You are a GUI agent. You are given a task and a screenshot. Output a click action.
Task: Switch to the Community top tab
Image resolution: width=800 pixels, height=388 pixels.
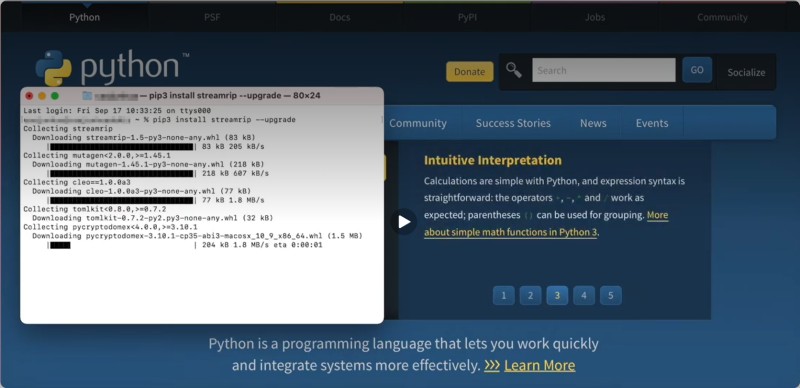point(722,17)
